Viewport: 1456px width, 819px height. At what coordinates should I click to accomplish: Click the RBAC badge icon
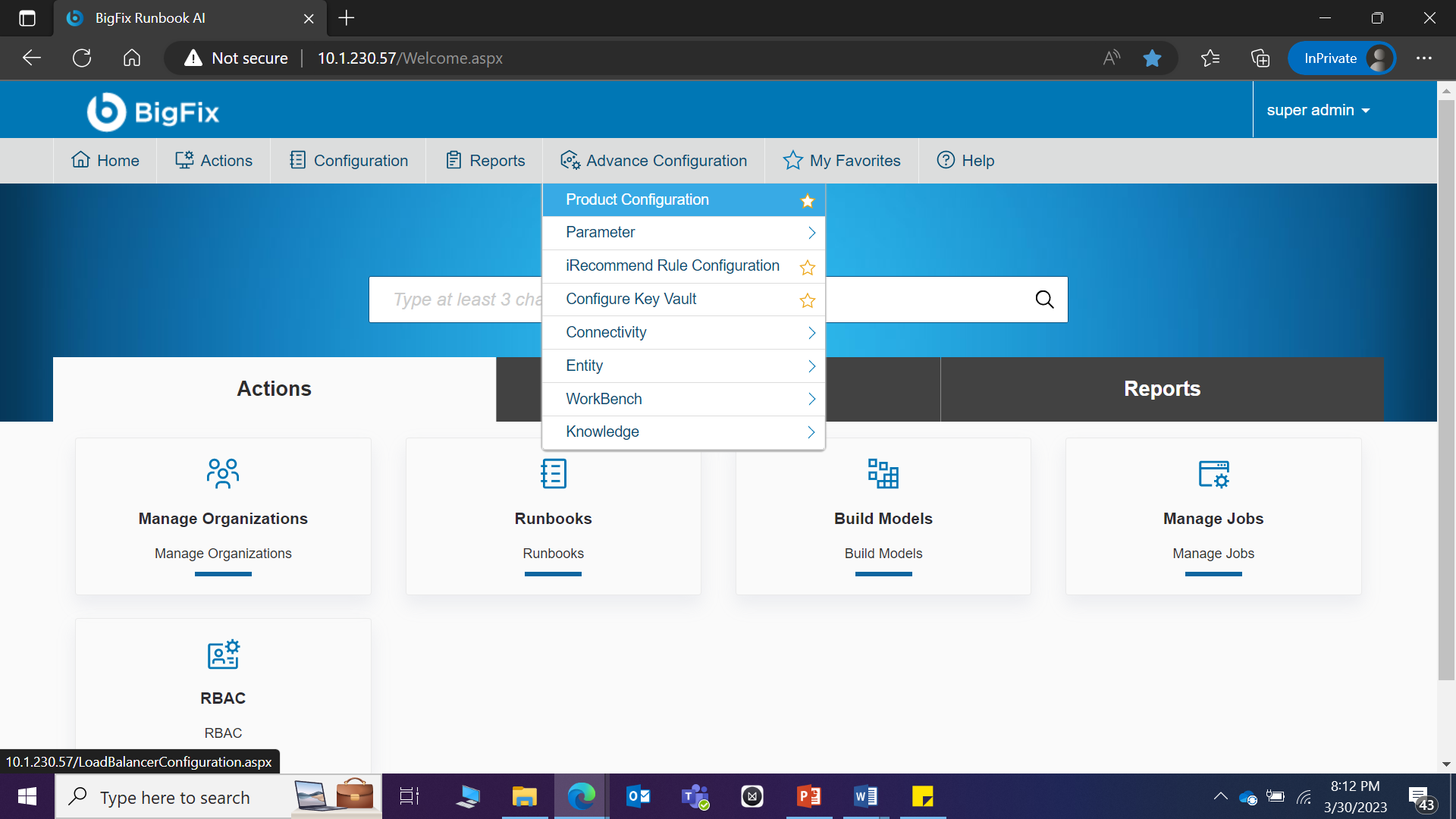[x=223, y=654]
